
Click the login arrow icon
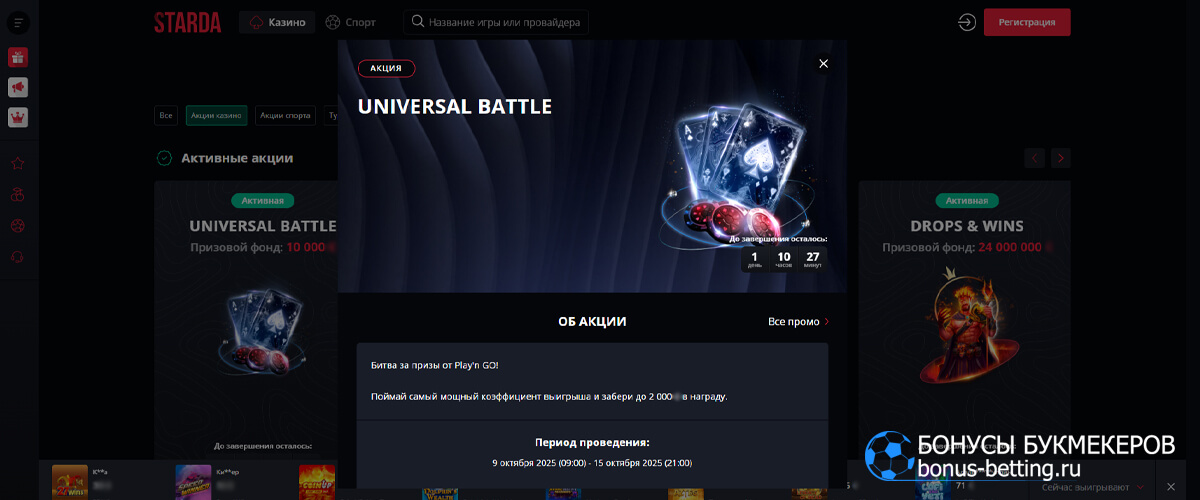coord(966,22)
